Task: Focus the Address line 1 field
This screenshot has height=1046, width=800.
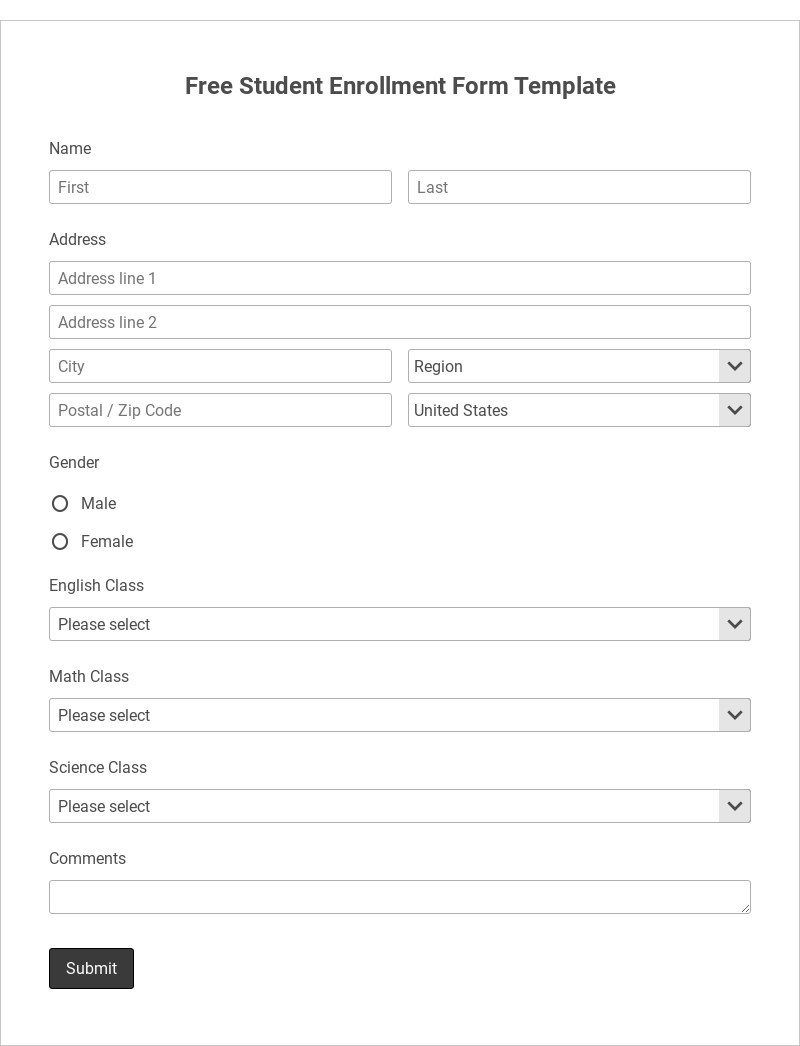Action: click(400, 278)
